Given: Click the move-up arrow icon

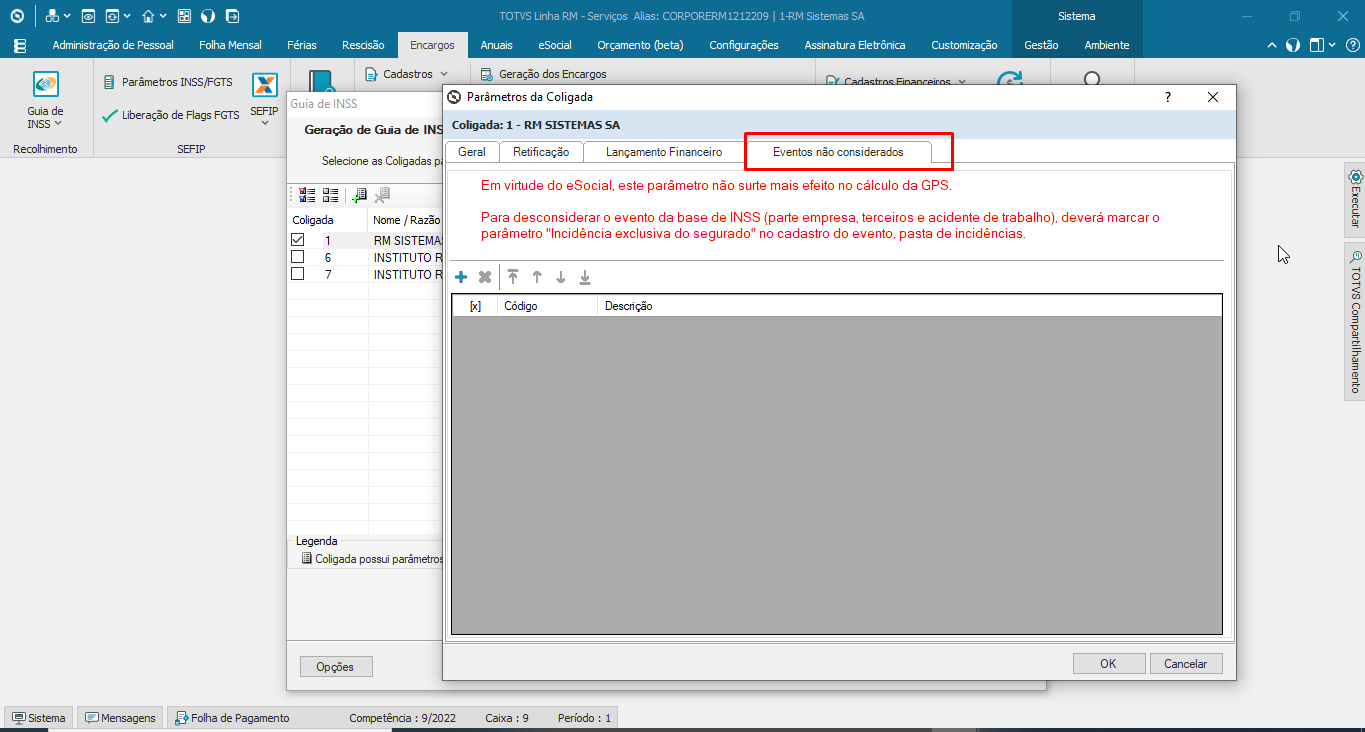Looking at the screenshot, I should point(537,277).
